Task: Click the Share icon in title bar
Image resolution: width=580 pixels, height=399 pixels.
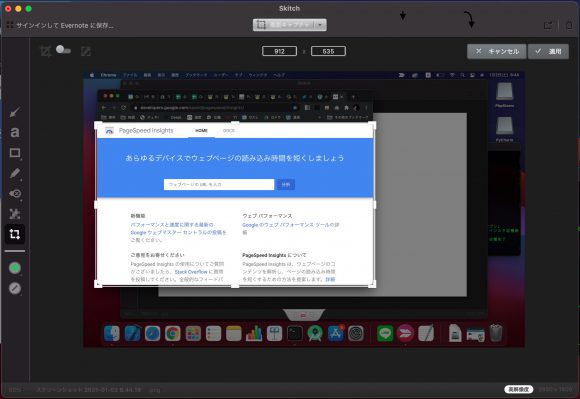Action: 548,25
